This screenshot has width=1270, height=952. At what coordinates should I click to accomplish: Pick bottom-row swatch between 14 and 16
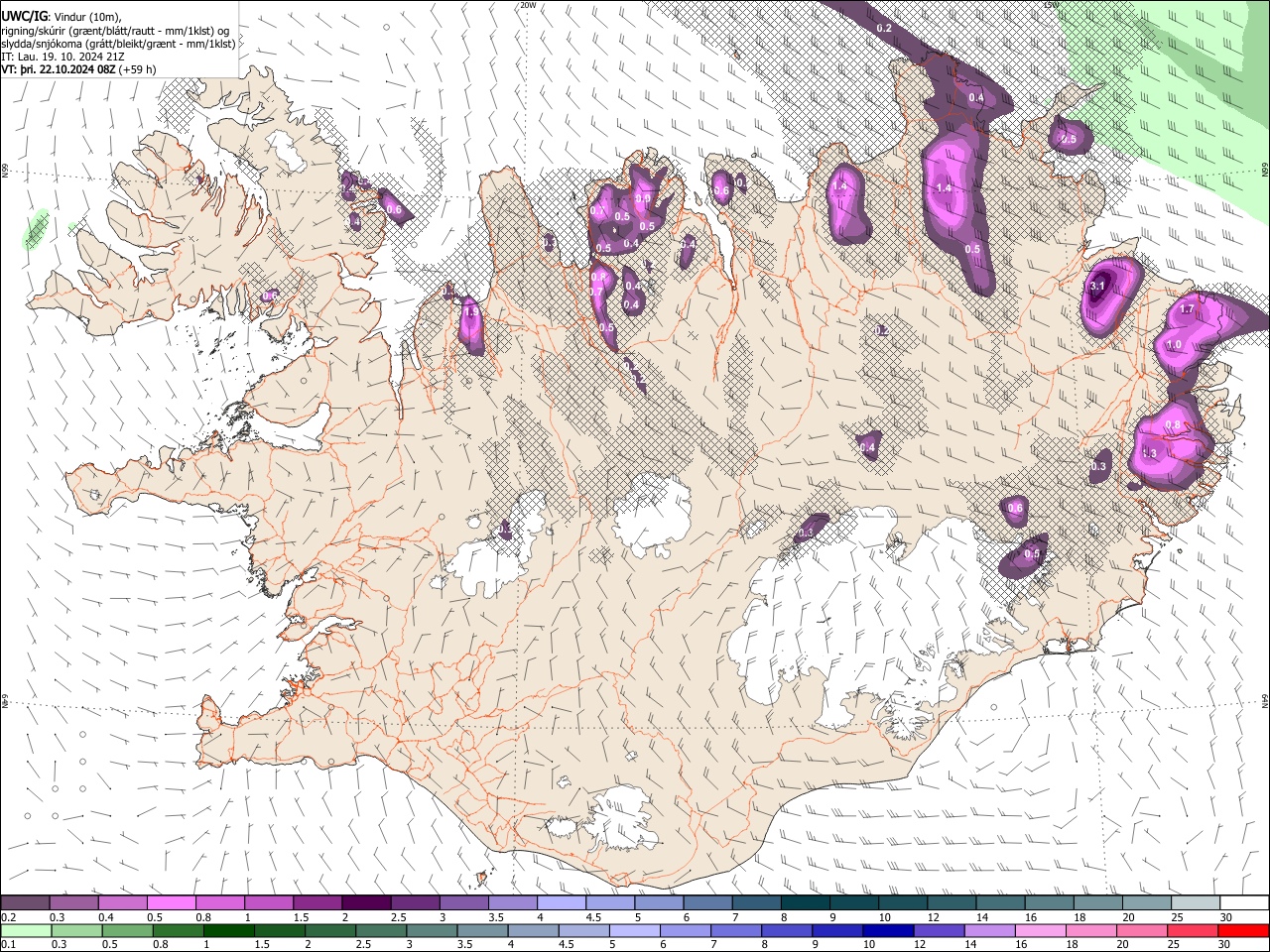click(x=989, y=931)
